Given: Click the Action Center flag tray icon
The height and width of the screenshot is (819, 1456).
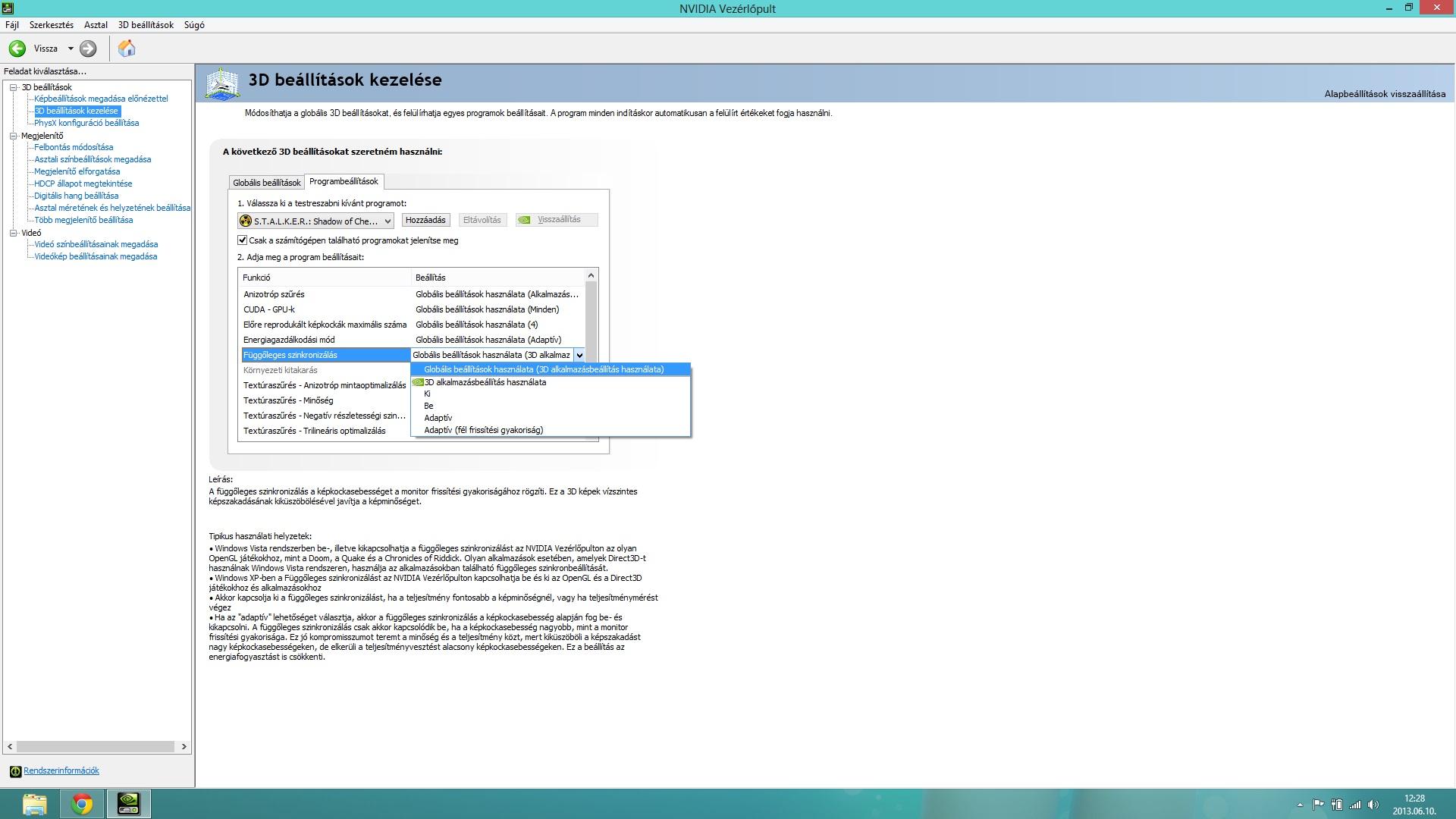Looking at the screenshot, I should (x=1318, y=805).
